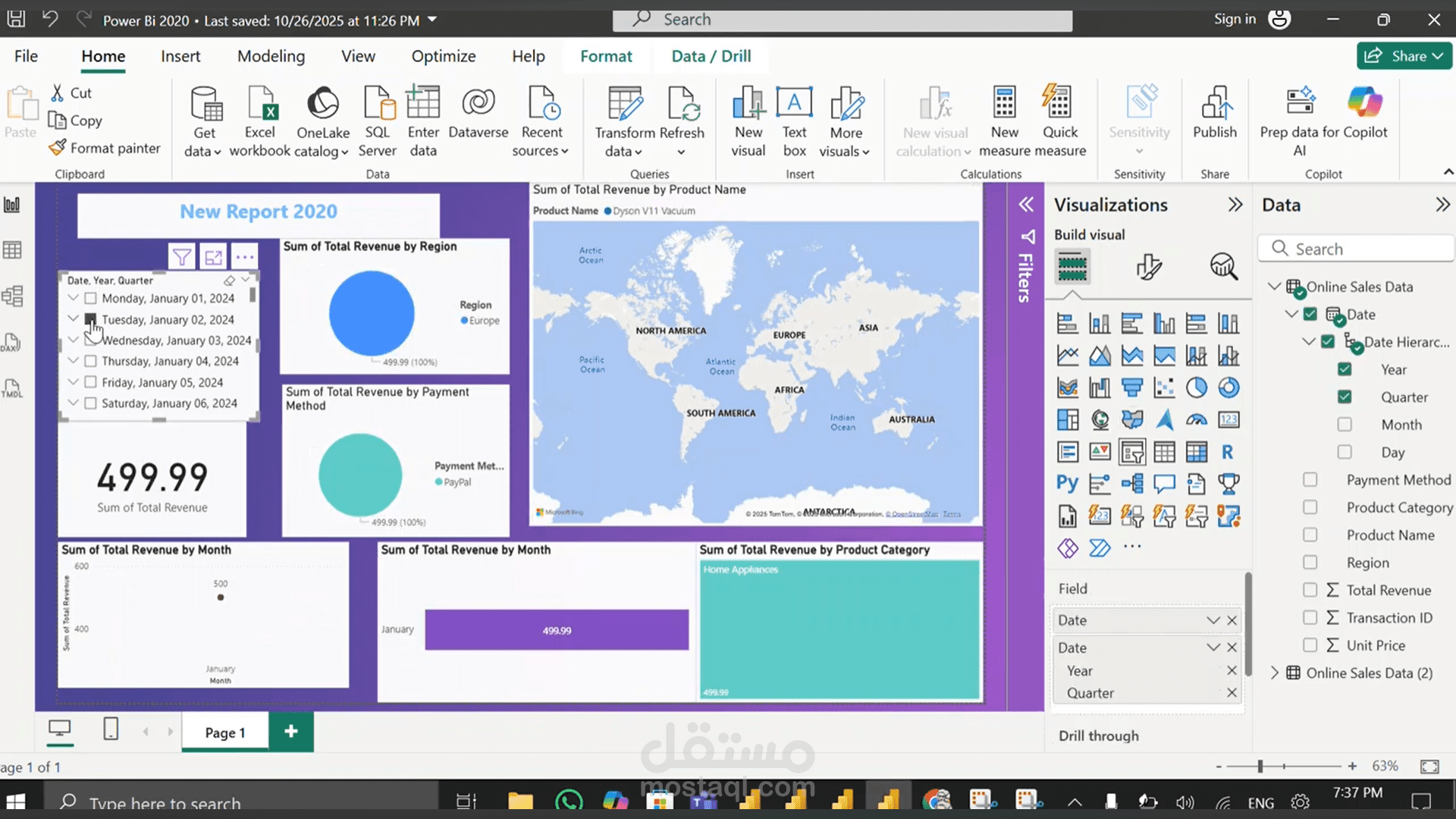Viewport: 1456px width, 819px height.
Task: Remove the Quarter field with X
Action: tap(1232, 693)
